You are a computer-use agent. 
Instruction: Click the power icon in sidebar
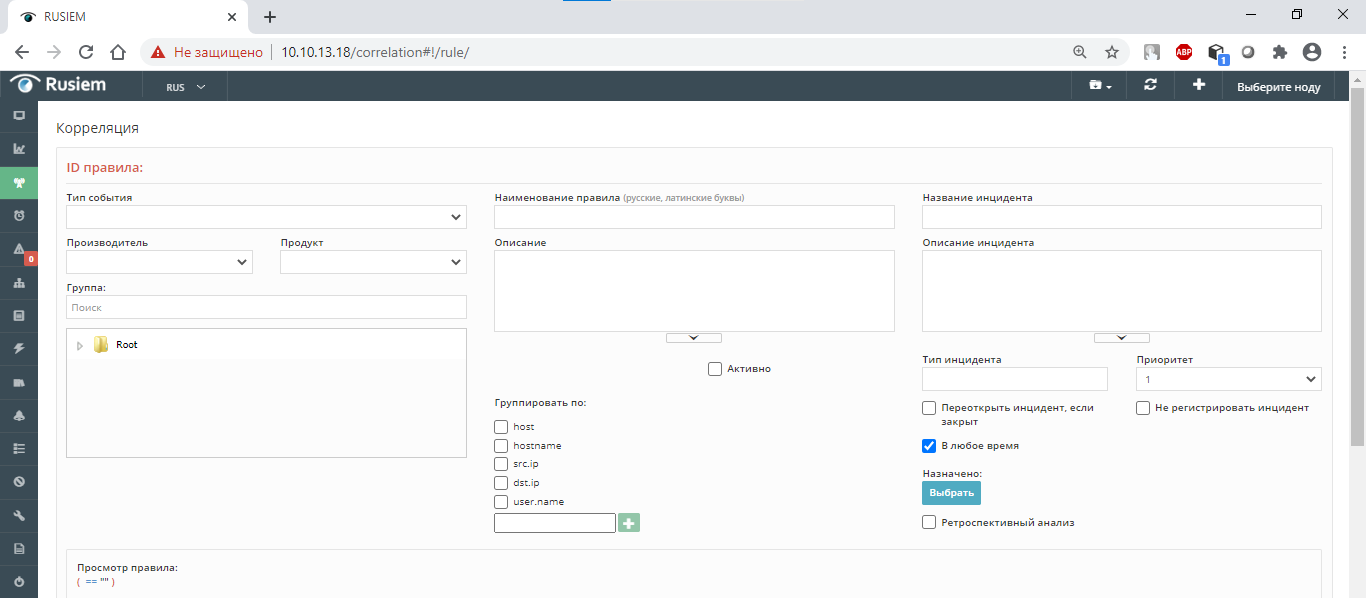19,581
